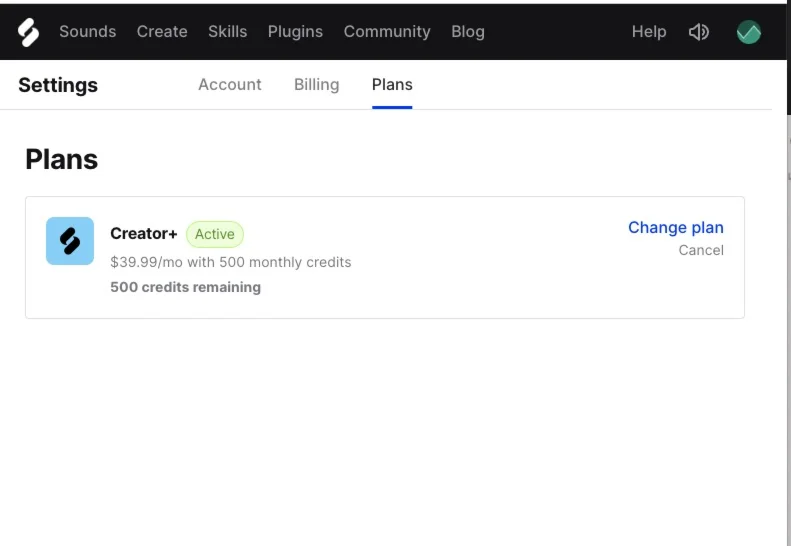This screenshot has width=791, height=546.
Task: Switch to the Account tab
Action: [230, 85]
